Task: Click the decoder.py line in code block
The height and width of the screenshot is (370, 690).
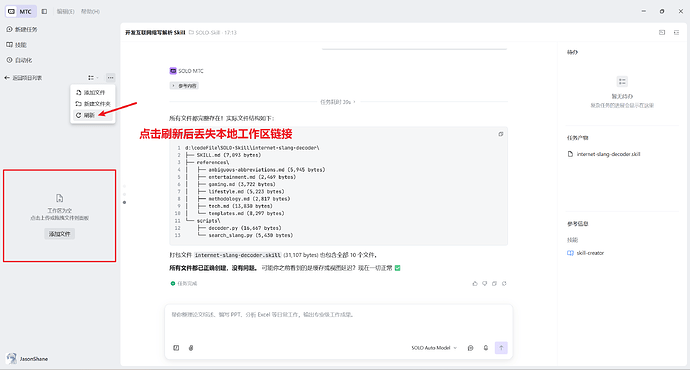Action: coord(245,228)
